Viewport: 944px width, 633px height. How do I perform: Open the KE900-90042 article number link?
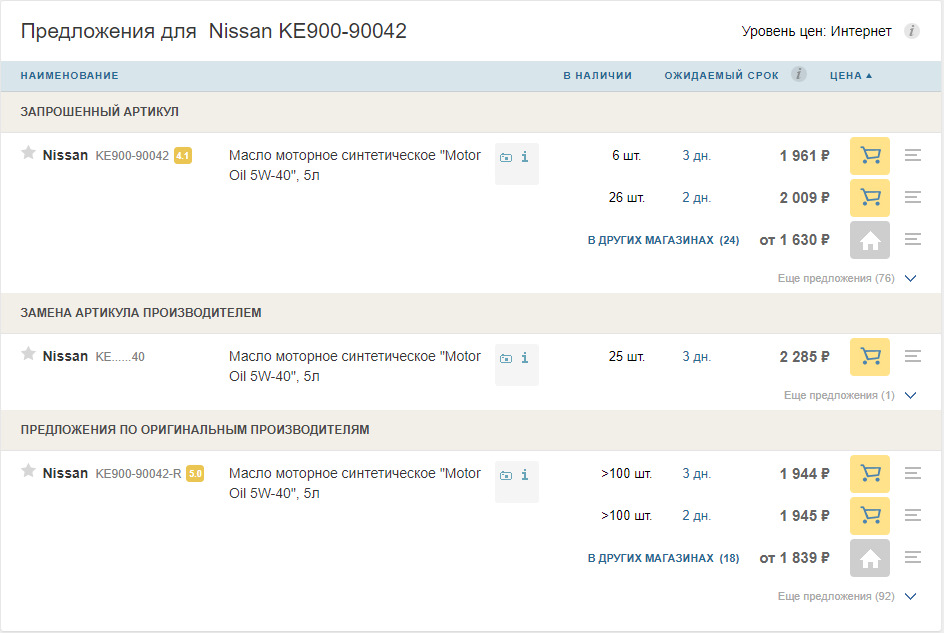coord(132,156)
